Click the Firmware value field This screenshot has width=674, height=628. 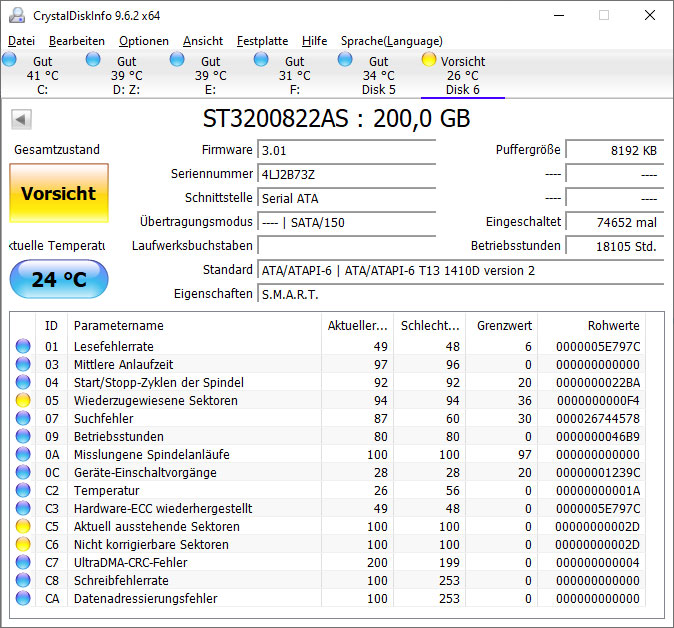coord(346,150)
